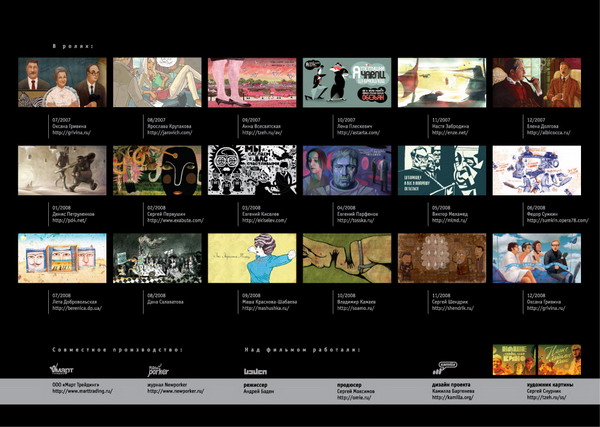Follow the http://soamo.ru/ link
This screenshot has height=427, width=600.
[355, 308]
